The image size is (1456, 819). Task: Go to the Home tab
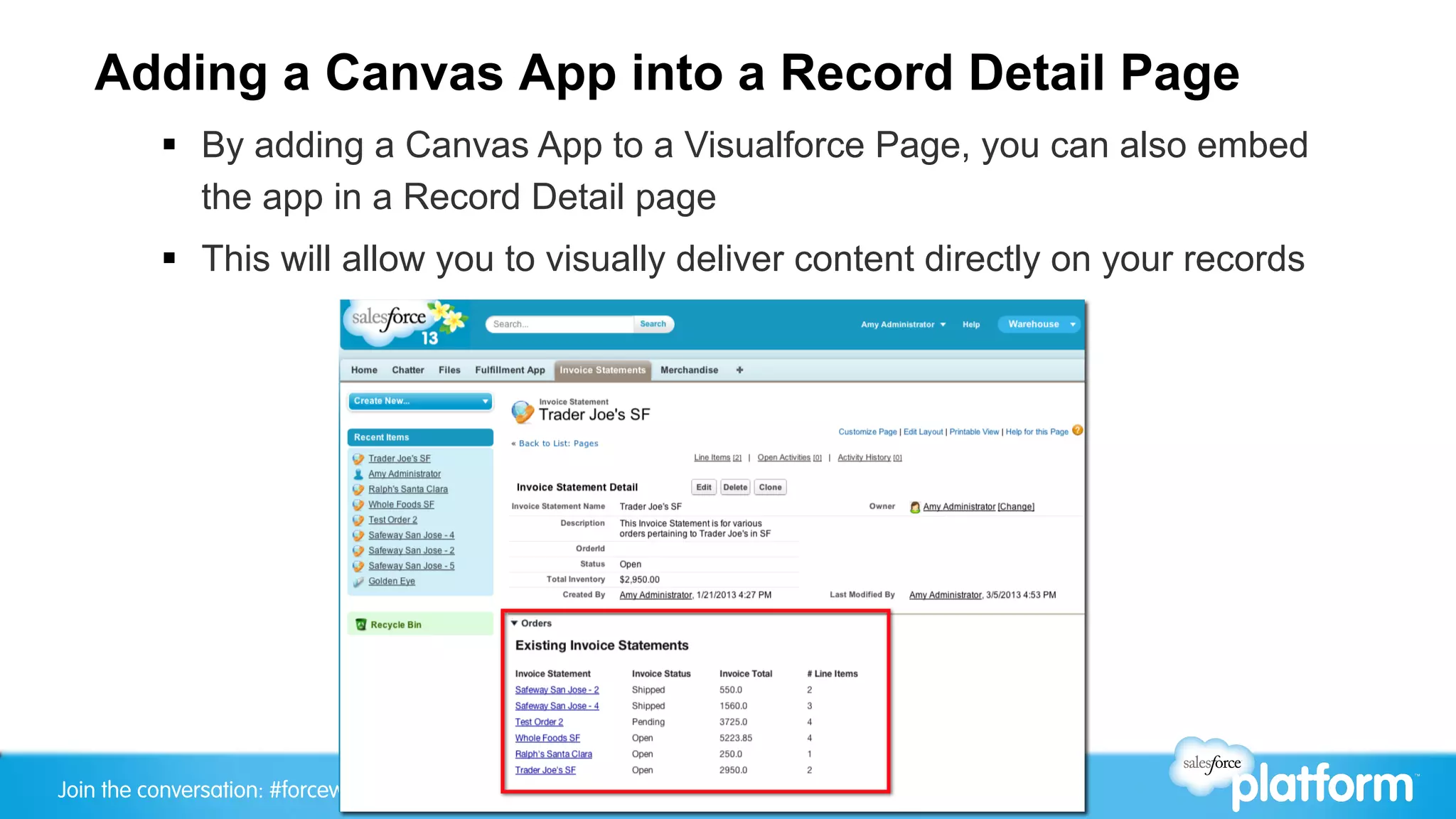[x=364, y=370]
